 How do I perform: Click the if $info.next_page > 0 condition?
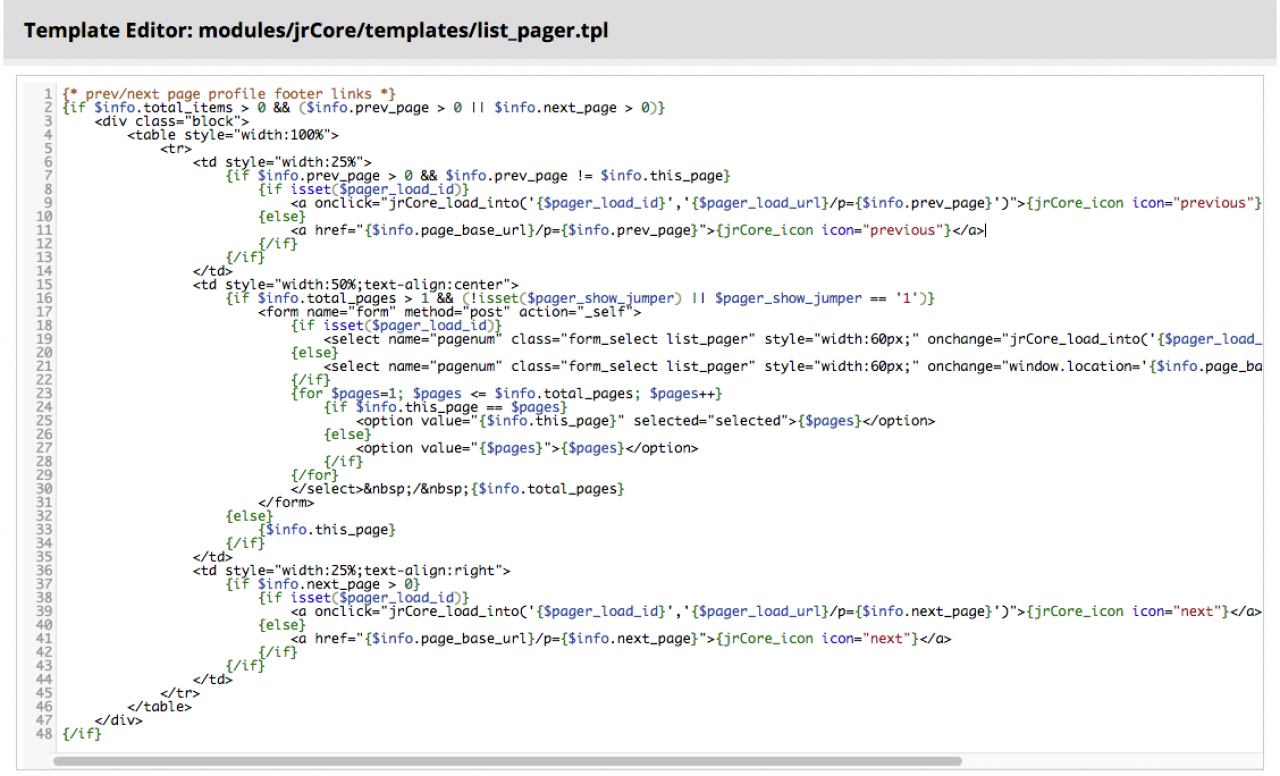click(323, 583)
